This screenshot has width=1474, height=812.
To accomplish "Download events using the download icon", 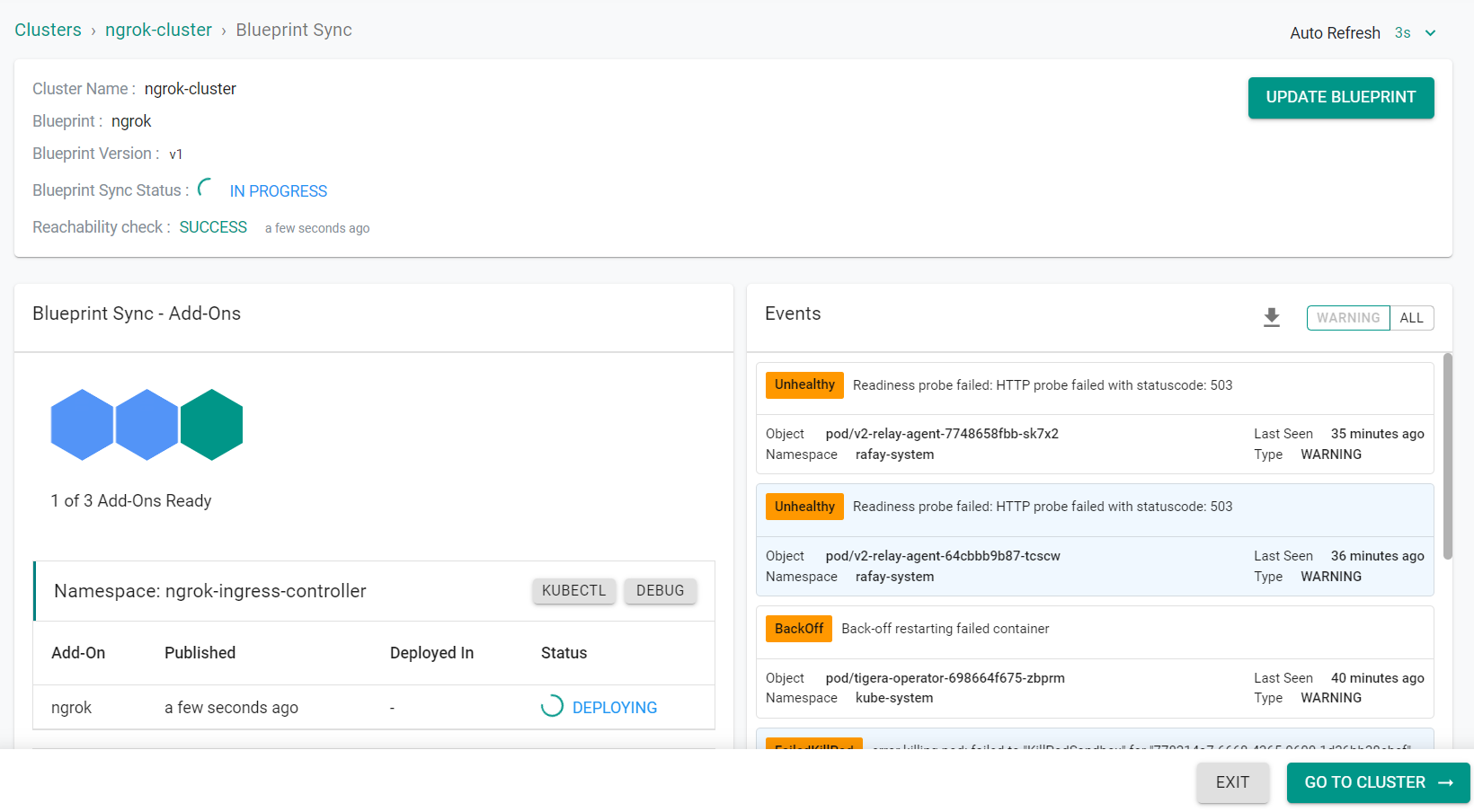I will [1271, 317].
